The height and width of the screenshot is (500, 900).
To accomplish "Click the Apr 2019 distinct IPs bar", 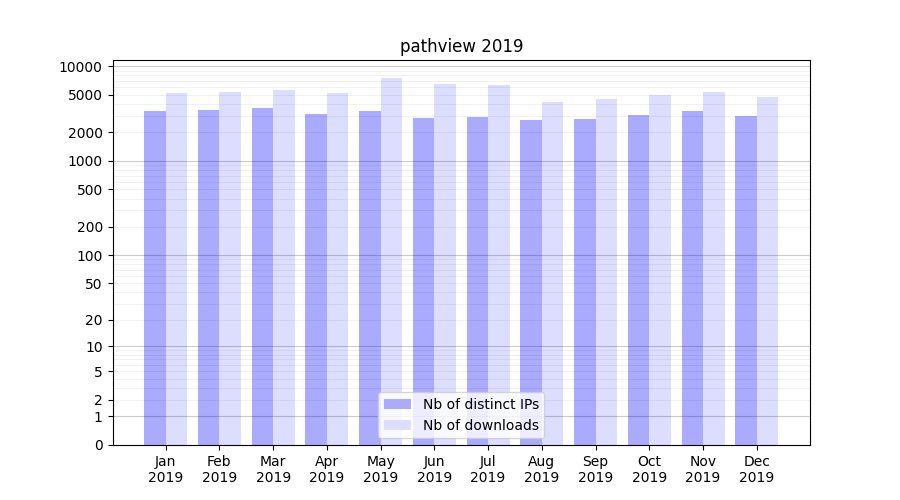I will click(x=316, y=279).
